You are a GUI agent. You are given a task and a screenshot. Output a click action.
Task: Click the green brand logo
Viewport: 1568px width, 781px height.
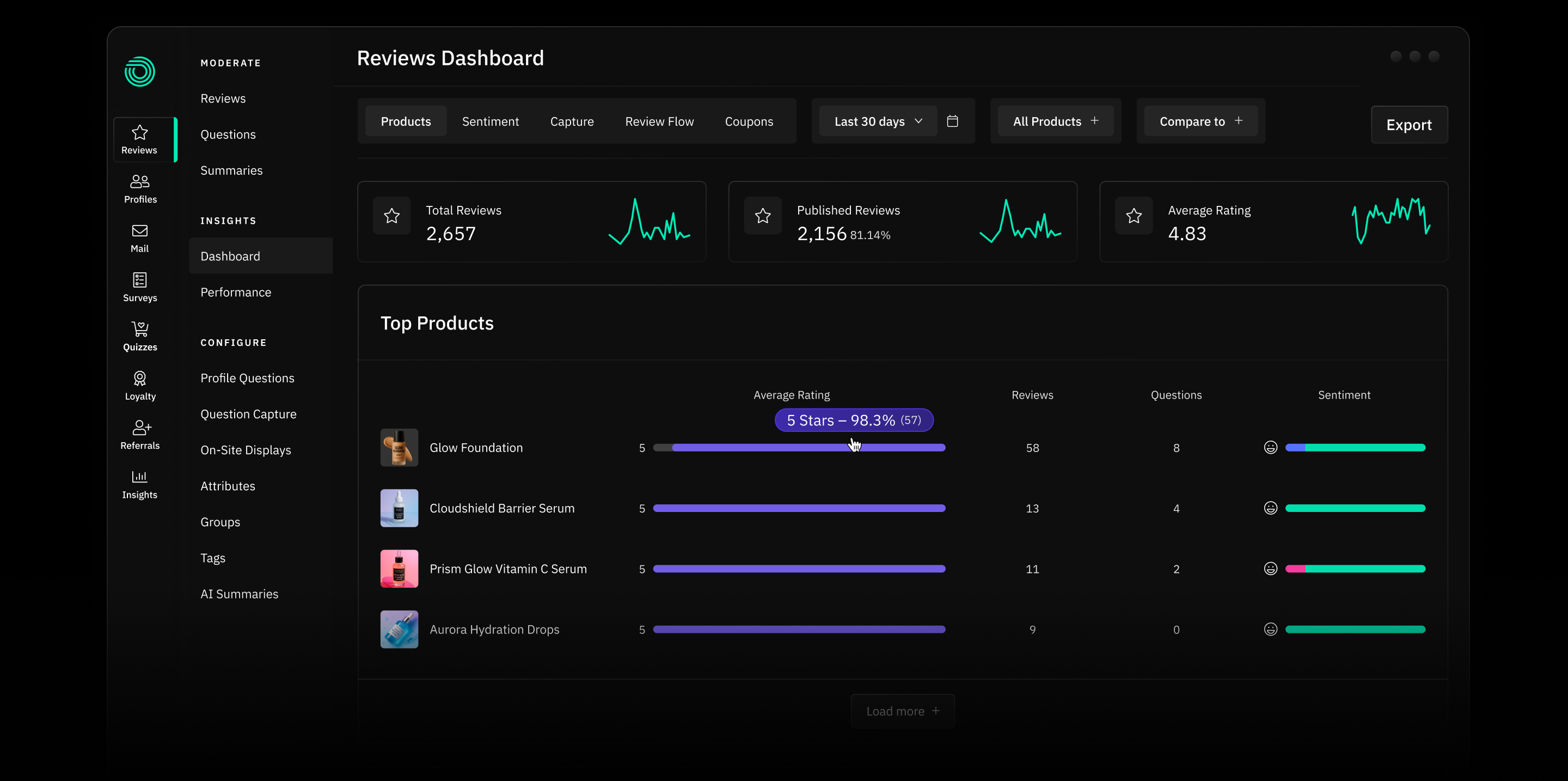point(139,72)
